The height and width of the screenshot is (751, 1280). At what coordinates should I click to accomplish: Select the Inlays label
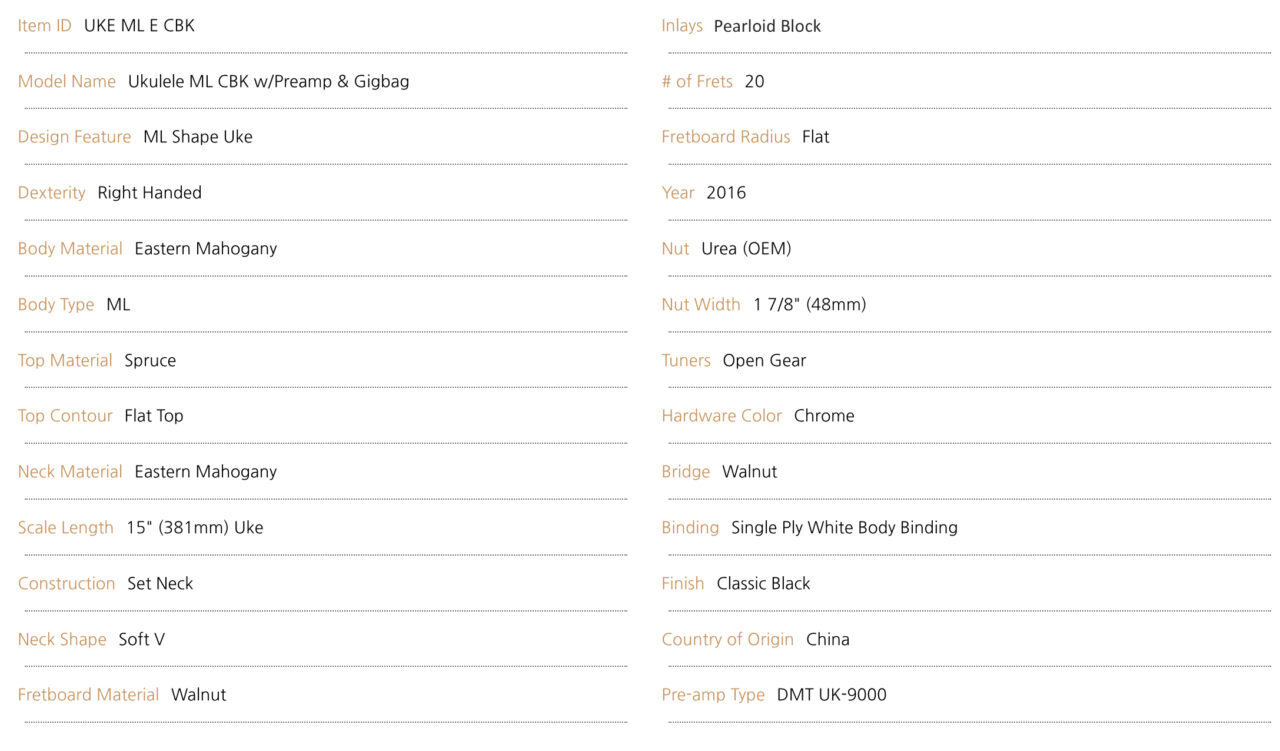[x=682, y=26]
